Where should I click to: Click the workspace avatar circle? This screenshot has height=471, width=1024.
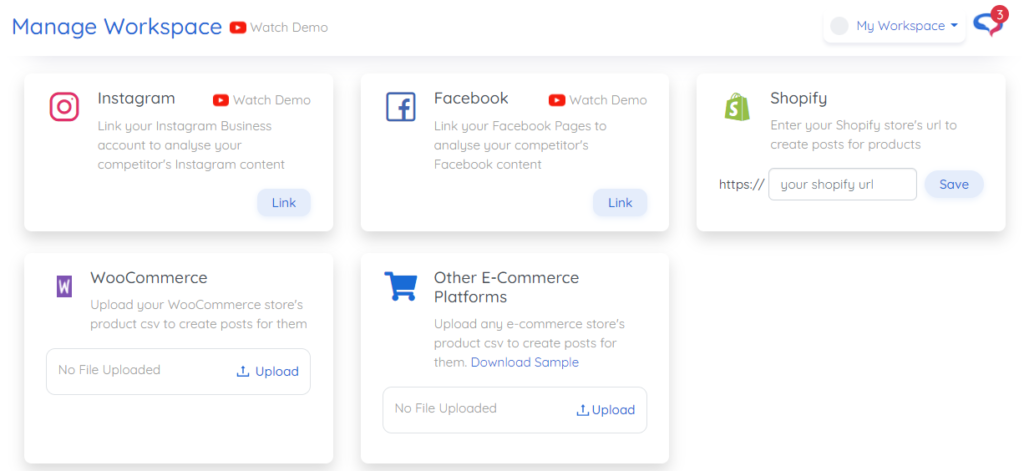point(839,26)
